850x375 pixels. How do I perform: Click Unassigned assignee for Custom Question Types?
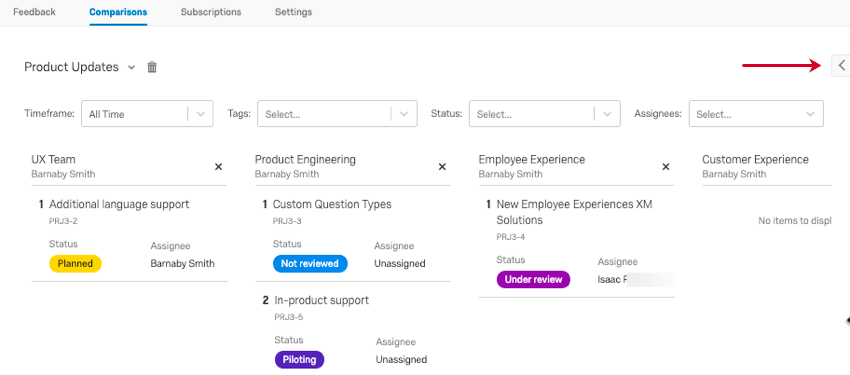400,264
